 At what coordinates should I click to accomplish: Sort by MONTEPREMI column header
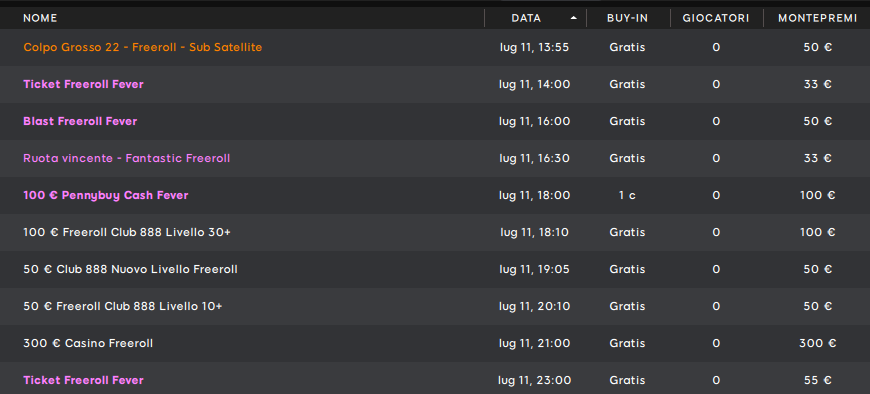point(817,18)
